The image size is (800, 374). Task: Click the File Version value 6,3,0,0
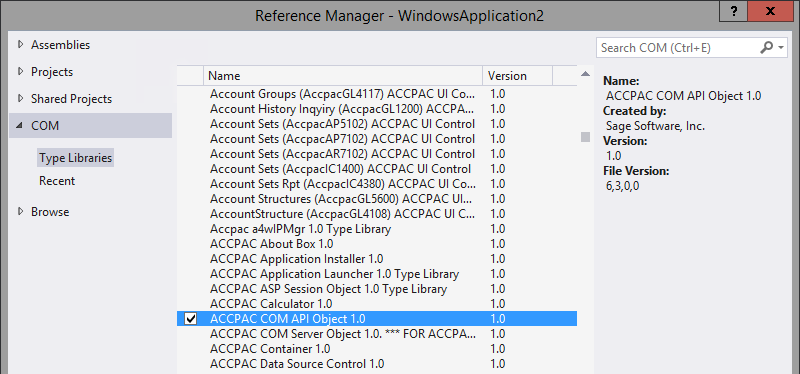[622, 186]
